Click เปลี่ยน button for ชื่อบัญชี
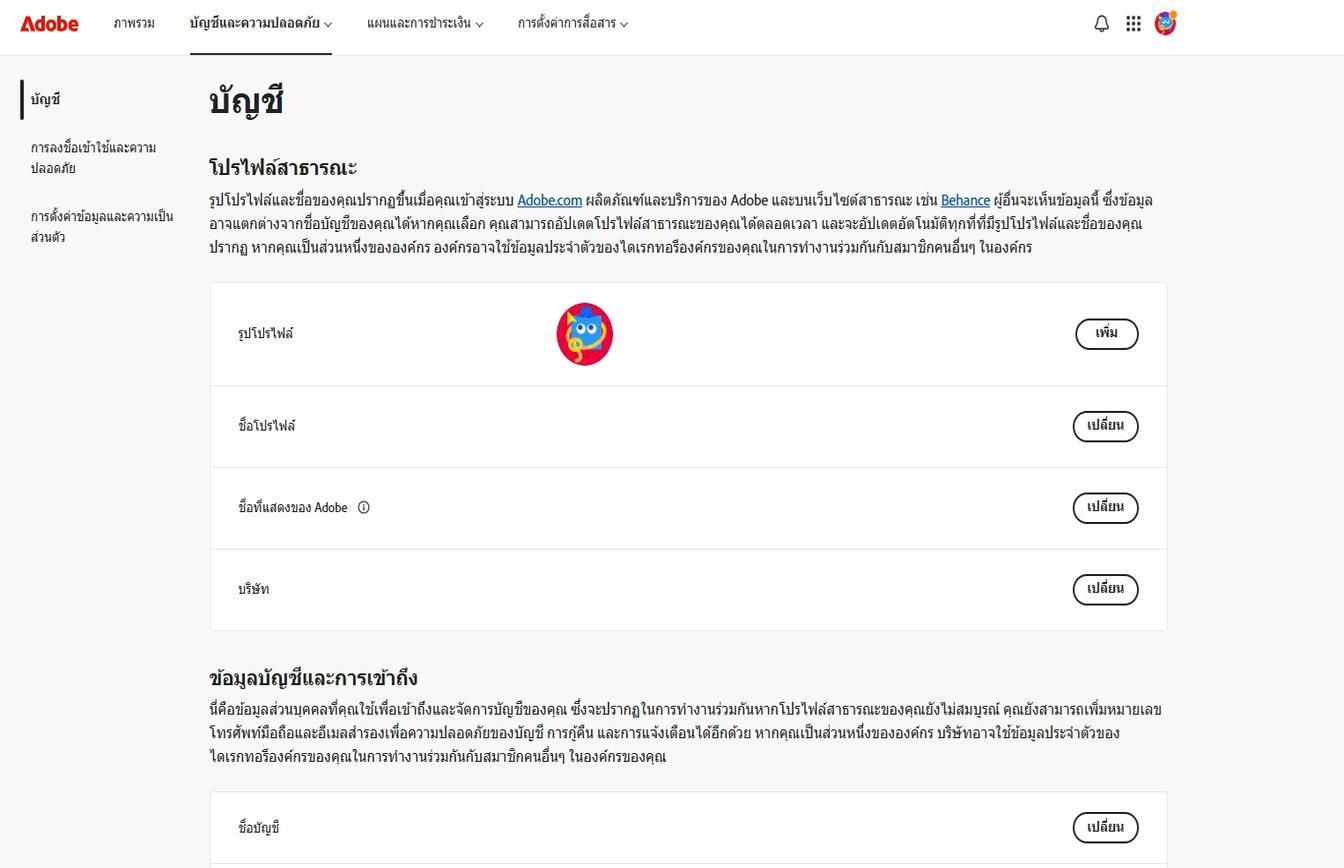 tap(1105, 828)
